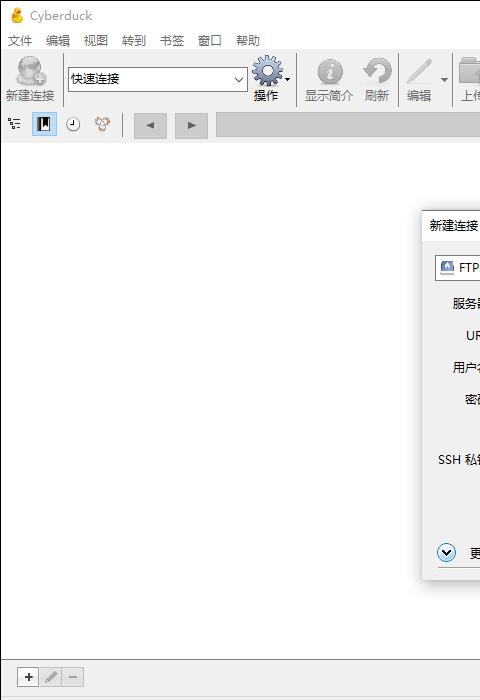This screenshot has height=700, width=480.
Task: Remove bookmark with the minus button
Action: [73, 677]
